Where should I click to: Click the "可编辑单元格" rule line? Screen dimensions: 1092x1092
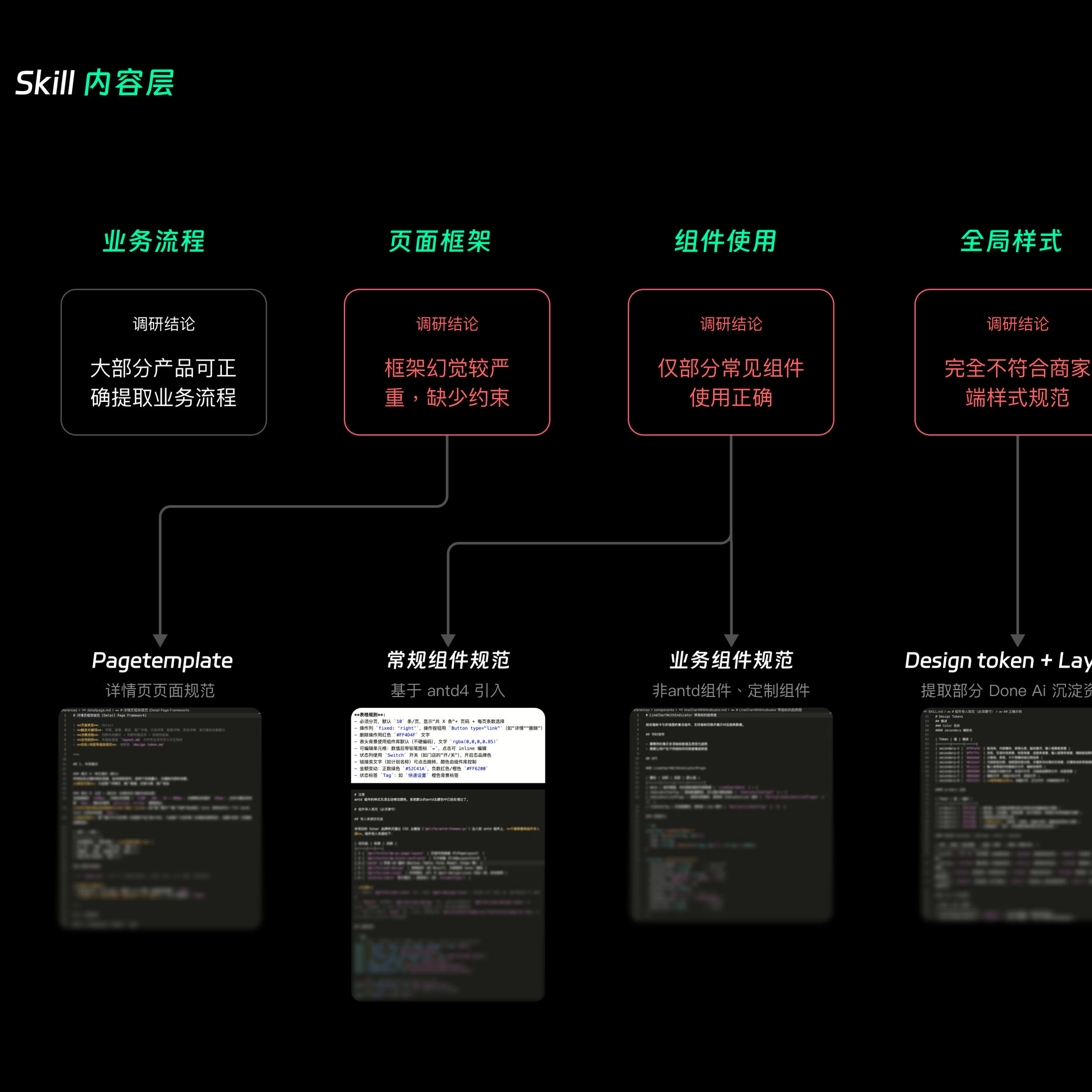[421, 748]
